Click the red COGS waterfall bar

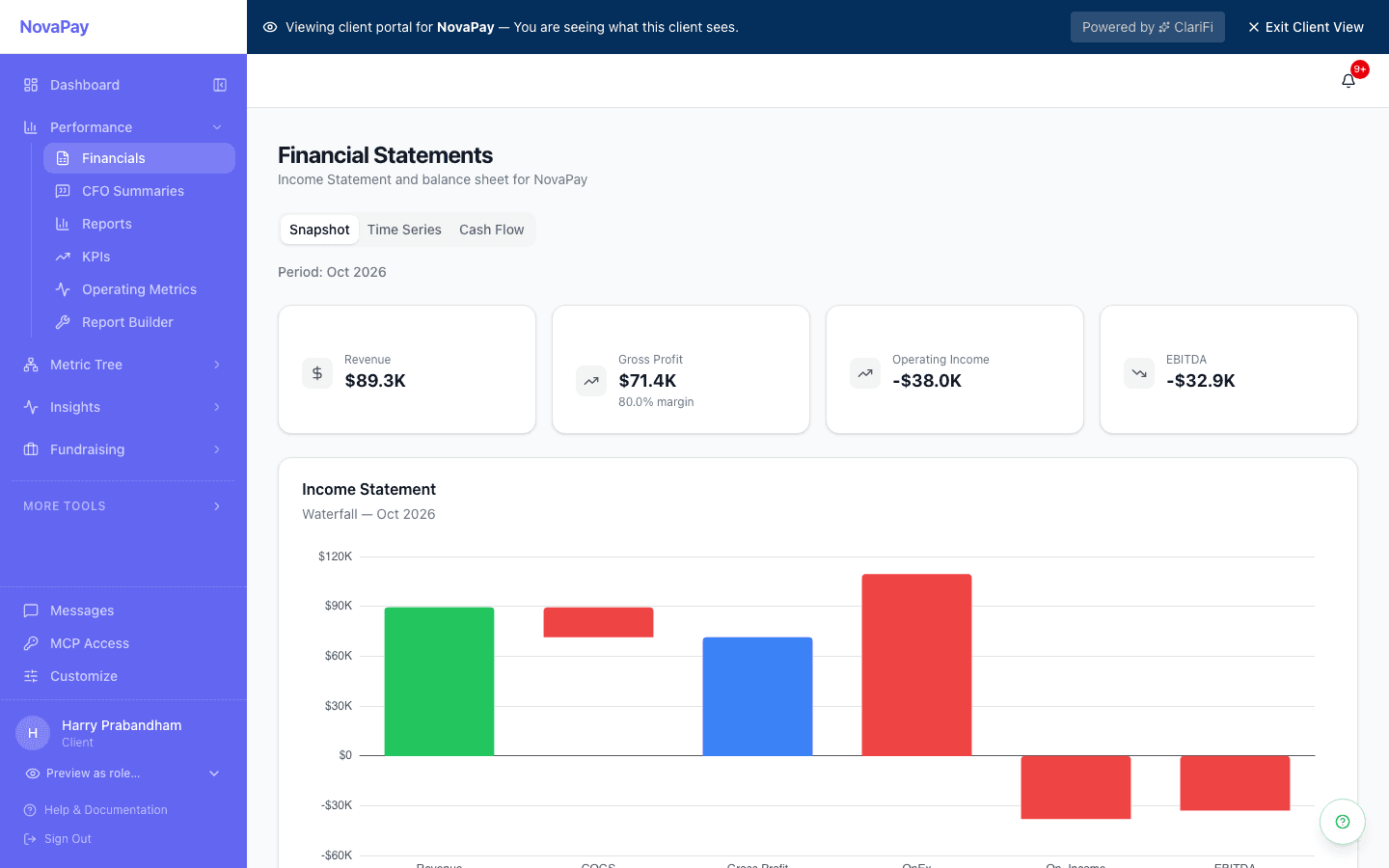coord(598,622)
